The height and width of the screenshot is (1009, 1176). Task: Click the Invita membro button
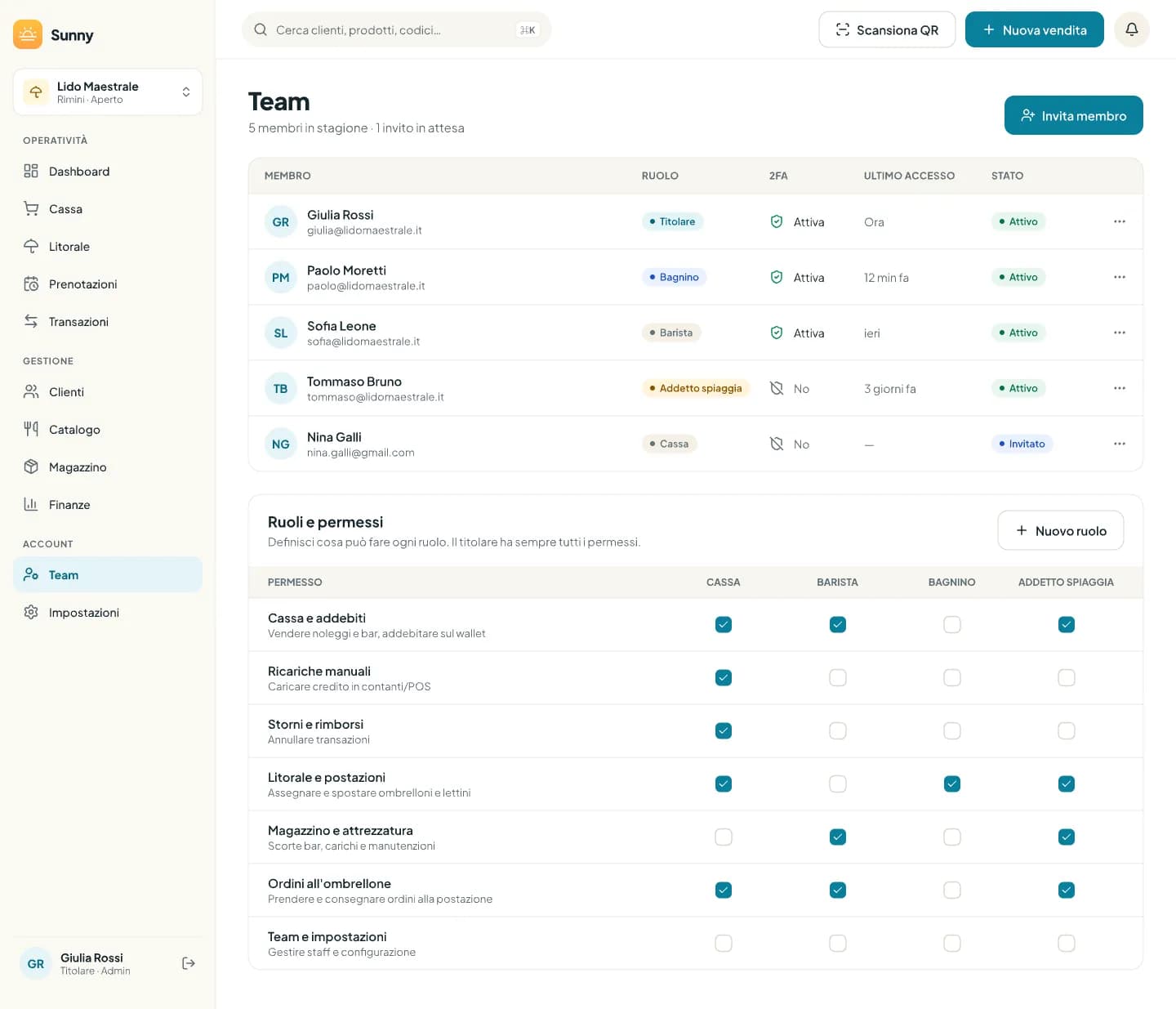pos(1073,115)
